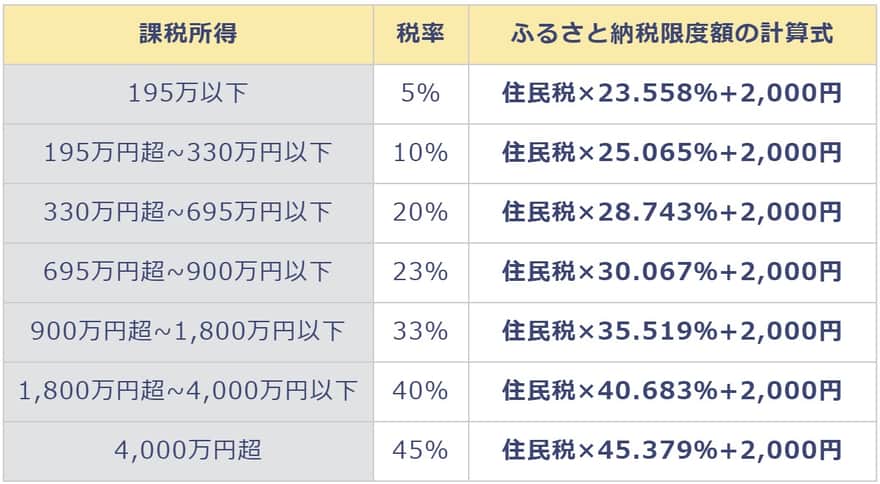Viewport: 880px width, 484px height.
Task: Select the 330万円超~695万円以下 cell
Action: (x=188, y=213)
